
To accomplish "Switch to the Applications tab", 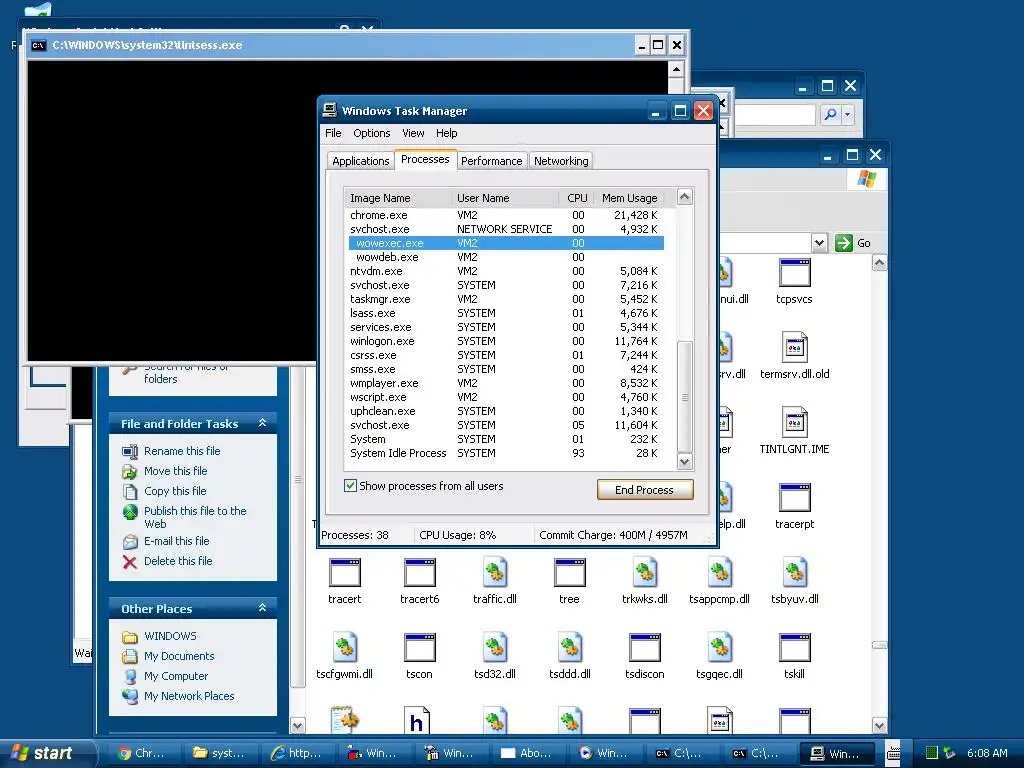I will click(x=360, y=161).
